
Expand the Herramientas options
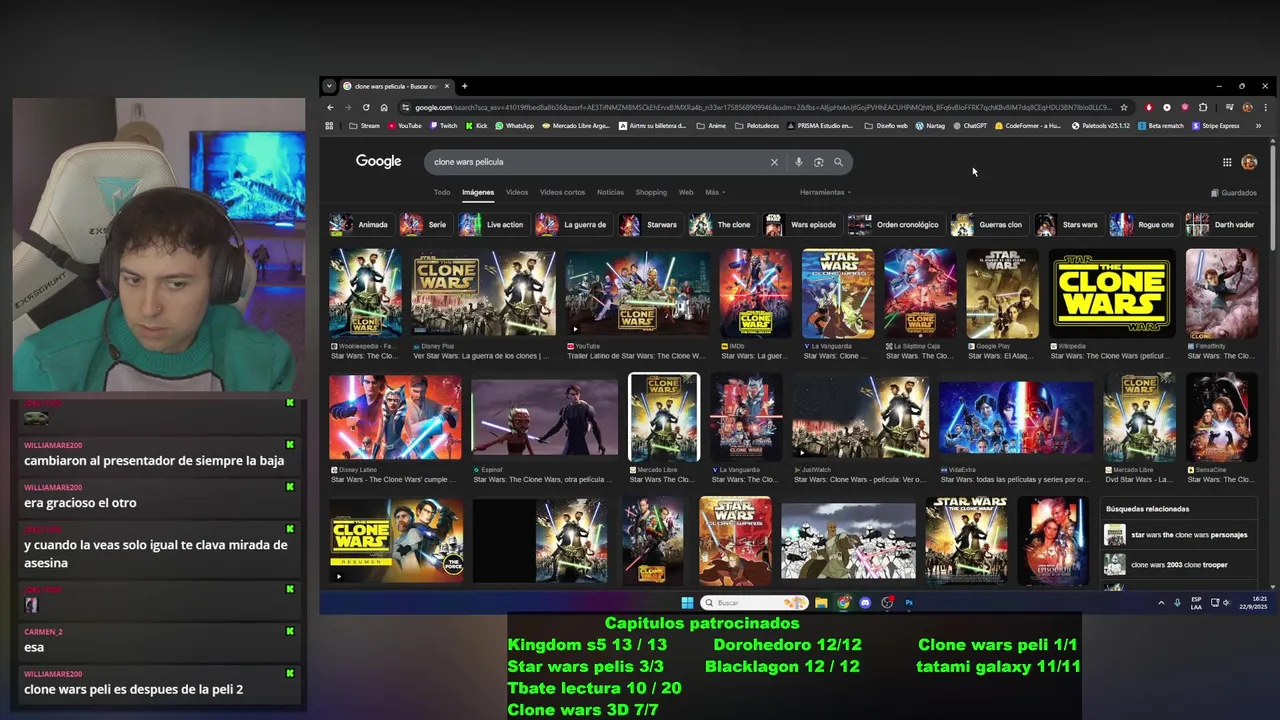coord(825,192)
